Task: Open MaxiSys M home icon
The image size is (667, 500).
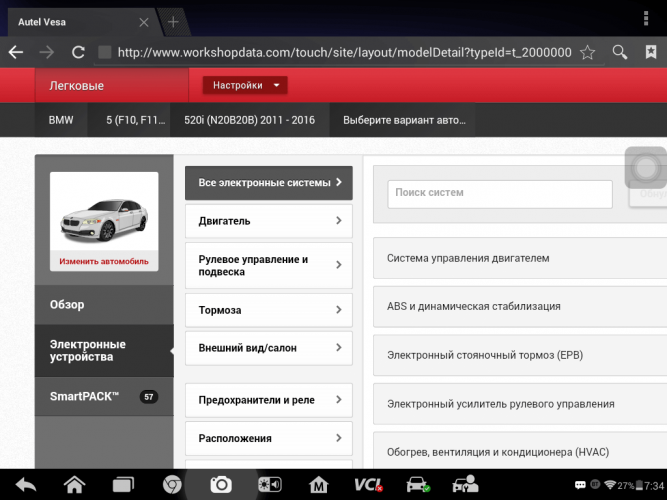Action: (x=319, y=484)
